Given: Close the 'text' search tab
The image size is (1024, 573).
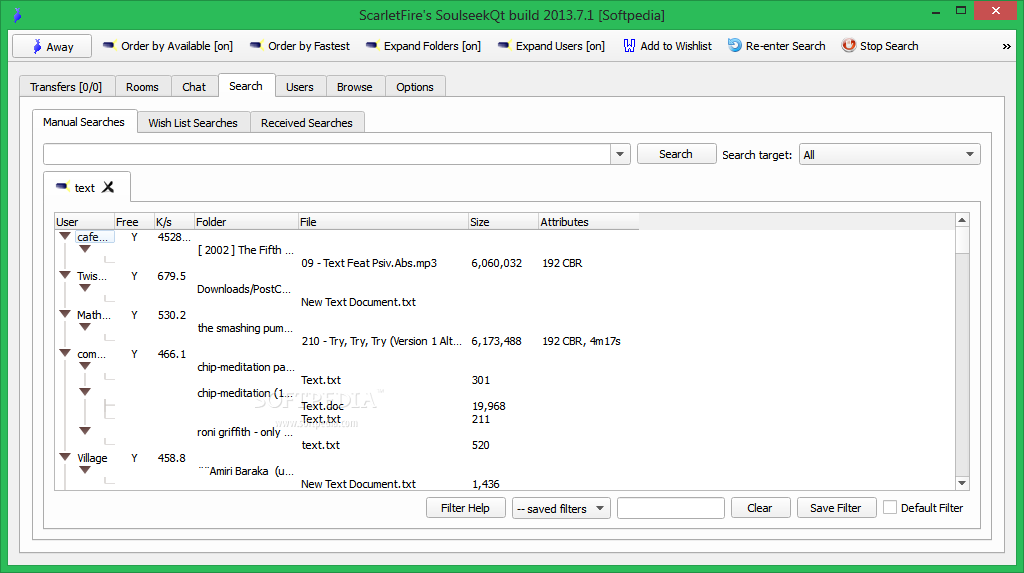Looking at the screenshot, I should coord(108,187).
